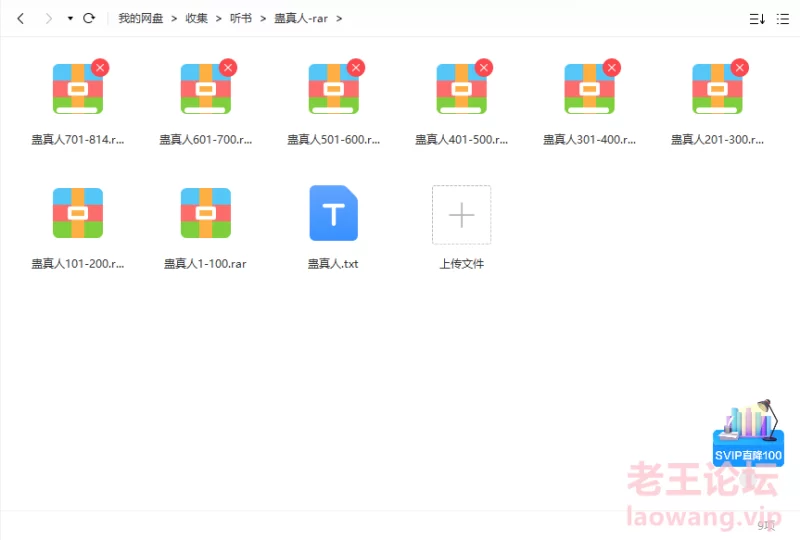The width and height of the screenshot is (800, 540).
Task: Click red X badge on 蛊真人601-700
Action: pos(228,67)
